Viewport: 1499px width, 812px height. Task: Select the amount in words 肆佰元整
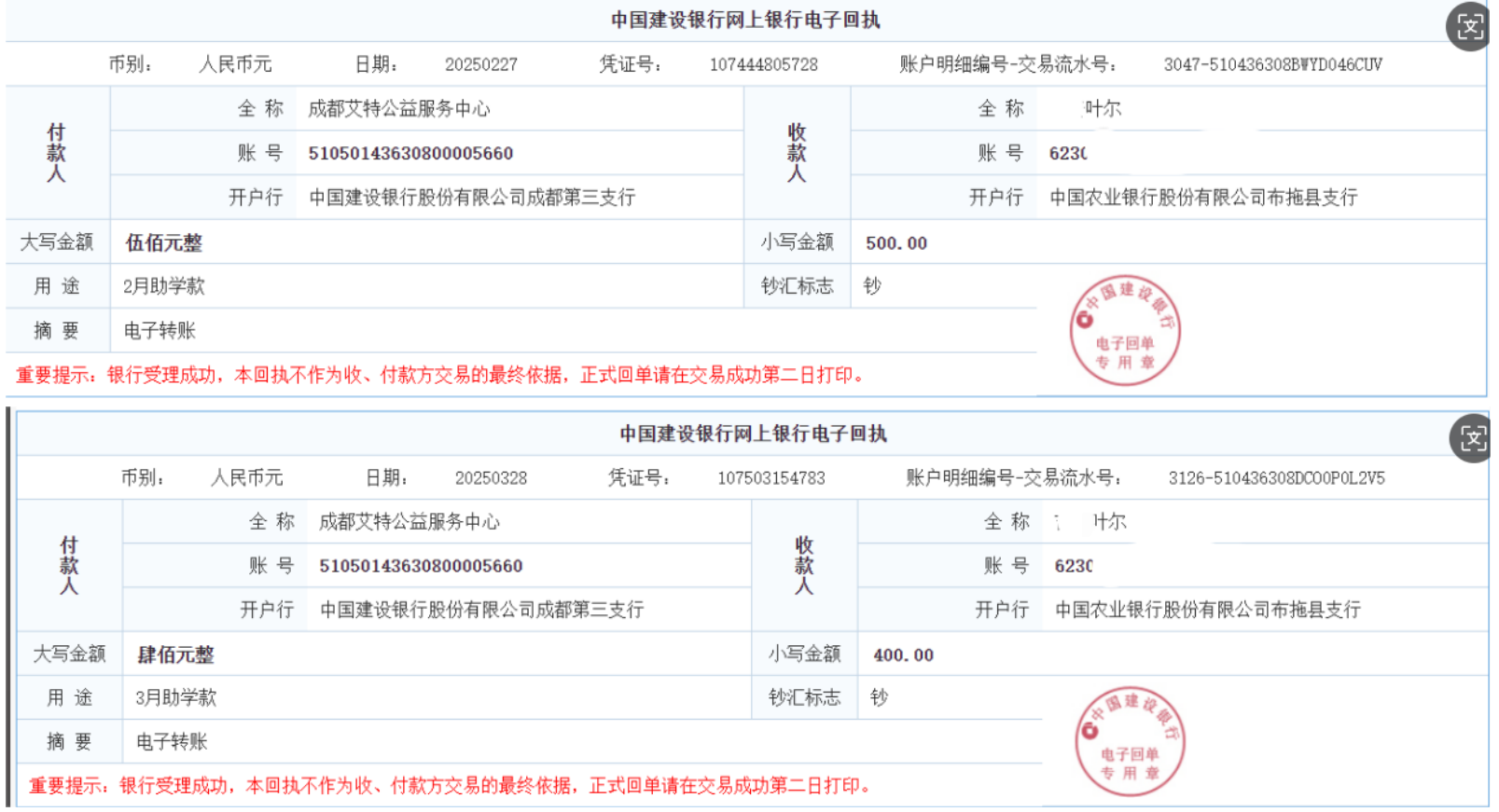(x=176, y=654)
